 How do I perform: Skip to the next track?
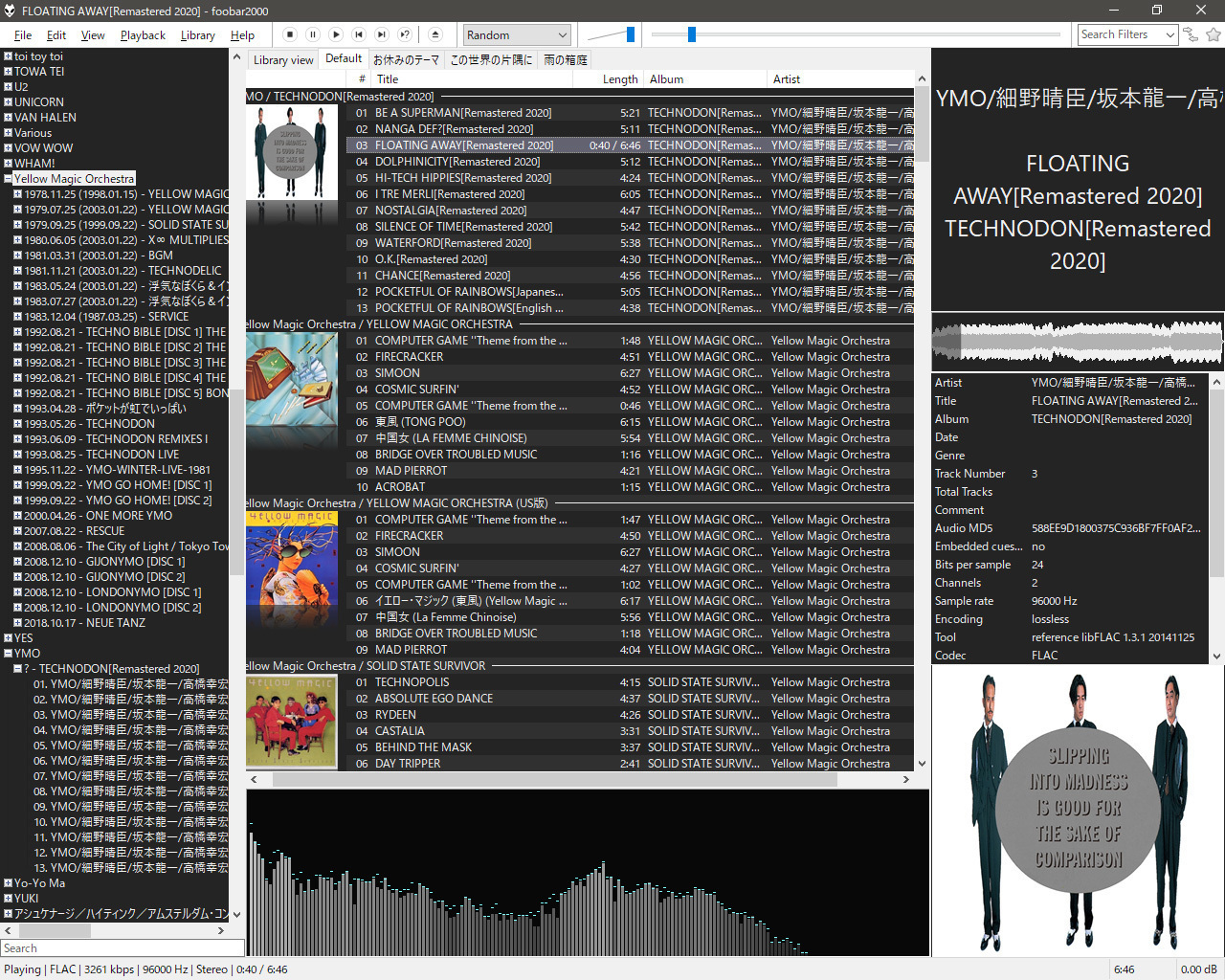click(x=382, y=34)
